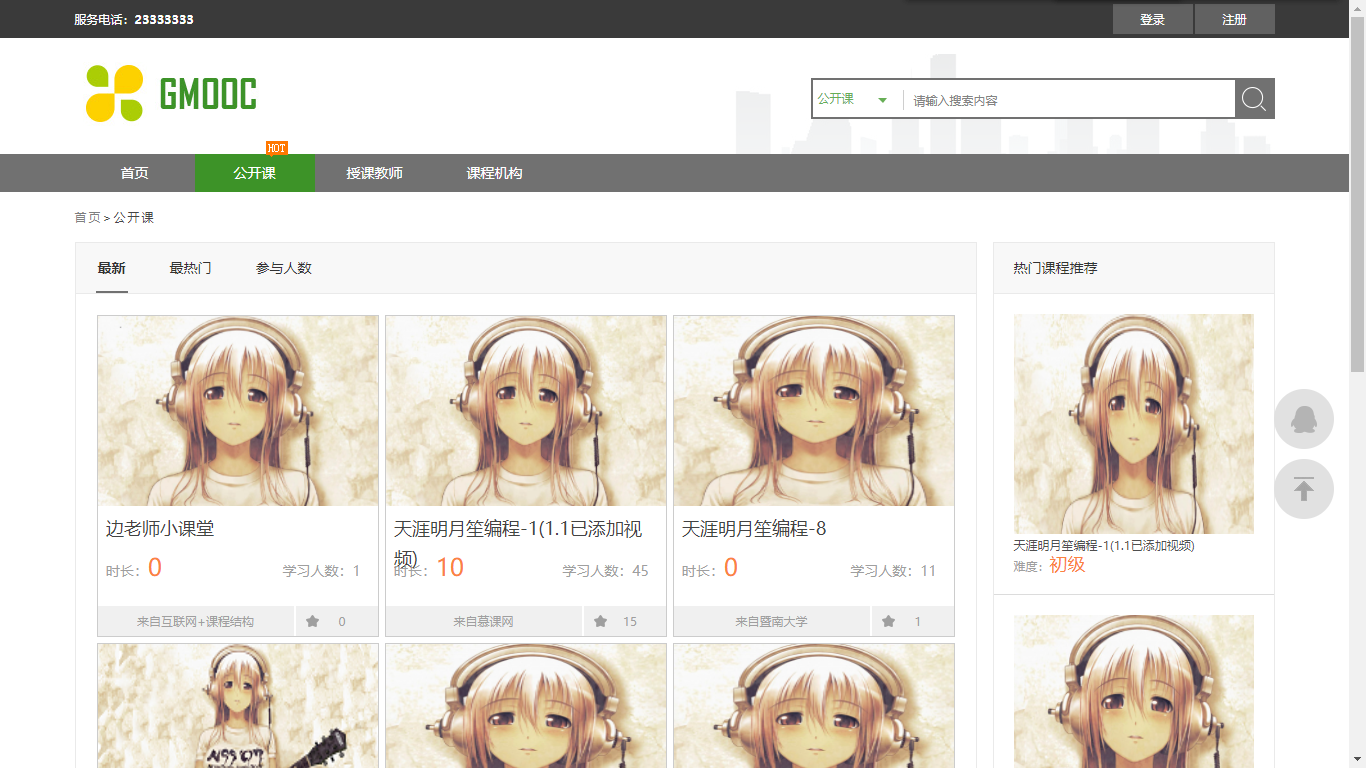Open course title 天涯明月笙编程-1(1.1已添加视频) in grid
The width and height of the screenshot is (1366, 768).
click(x=518, y=541)
